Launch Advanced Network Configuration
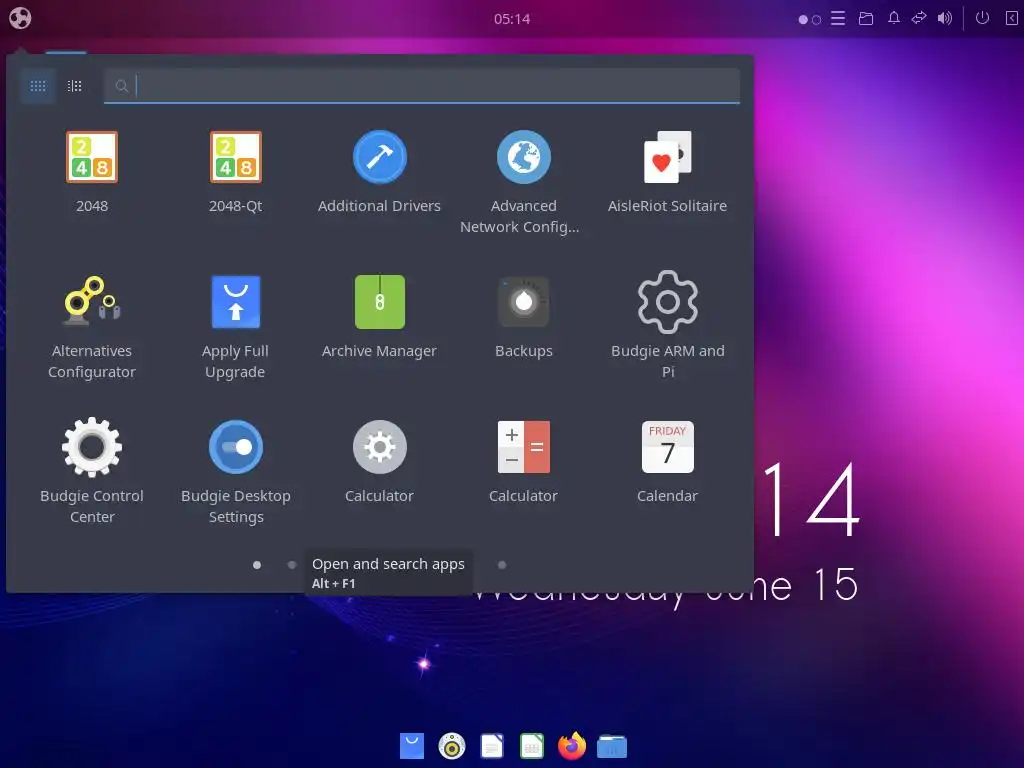The height and width of the screenshot is (768, 1024). pos(523,182)
